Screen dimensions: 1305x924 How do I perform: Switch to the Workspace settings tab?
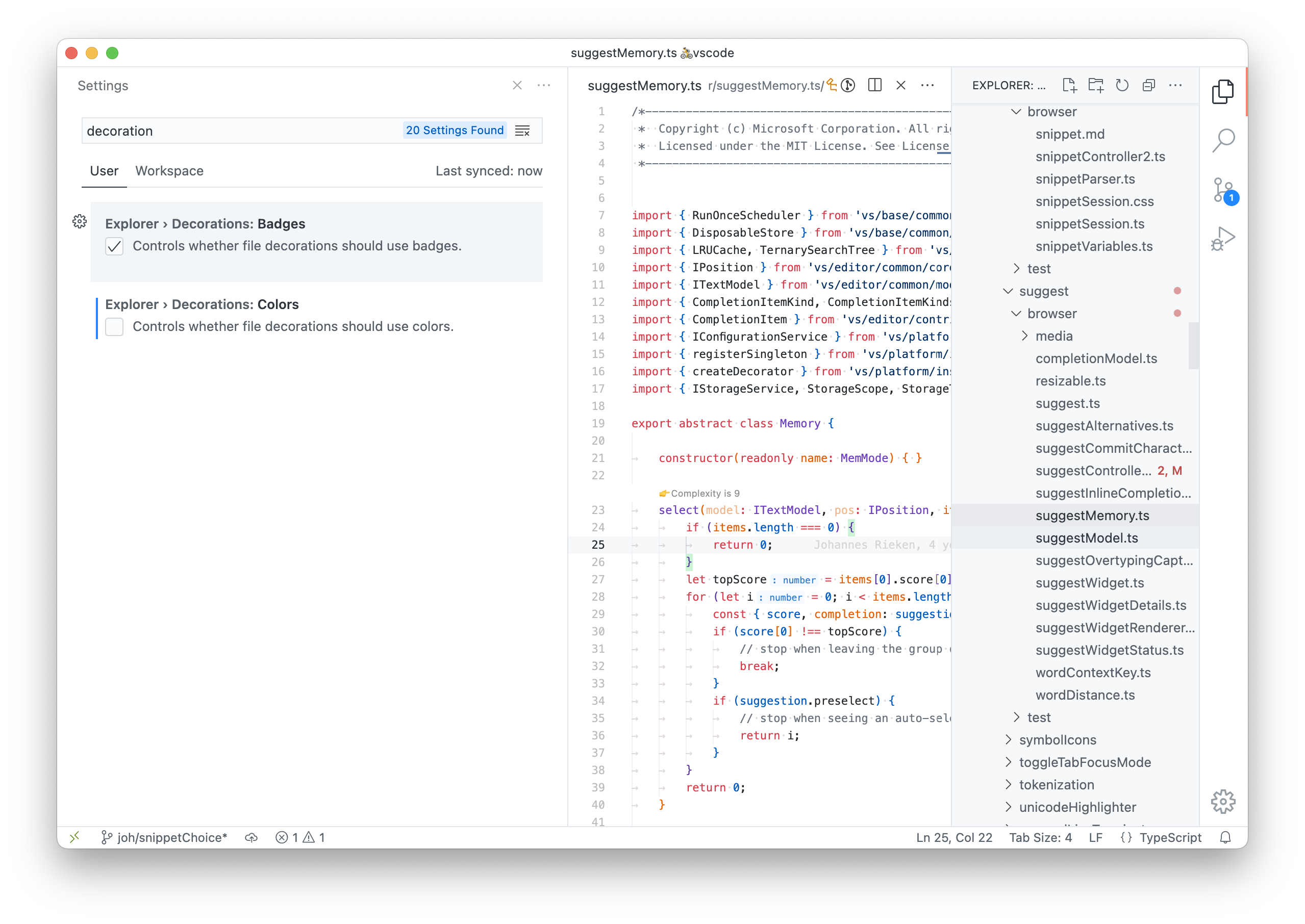click(169, 171)
